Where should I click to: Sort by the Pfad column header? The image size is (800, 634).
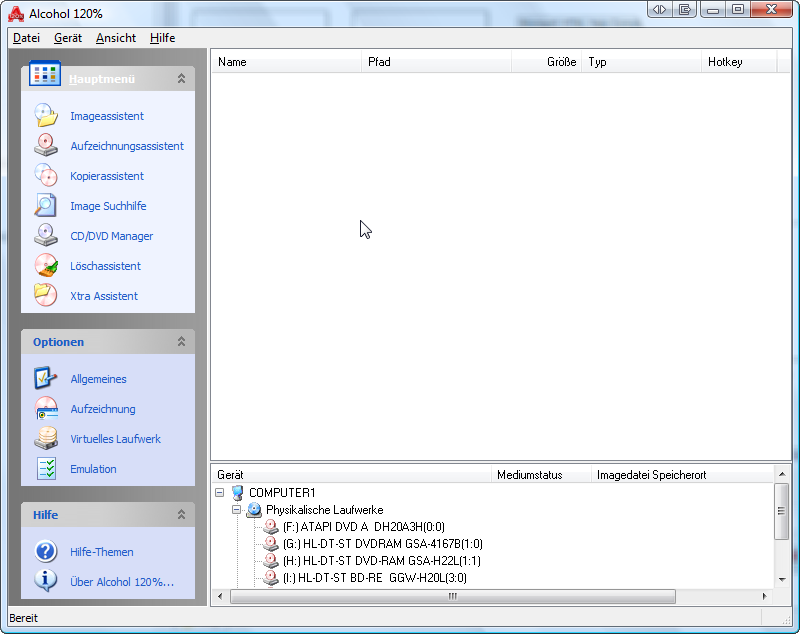(436, 62)
